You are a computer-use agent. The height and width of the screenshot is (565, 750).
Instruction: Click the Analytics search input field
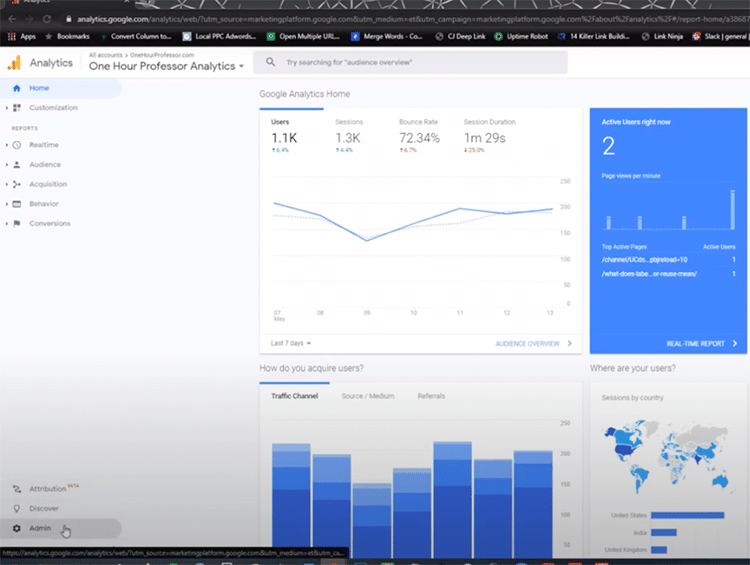[420, 62]
